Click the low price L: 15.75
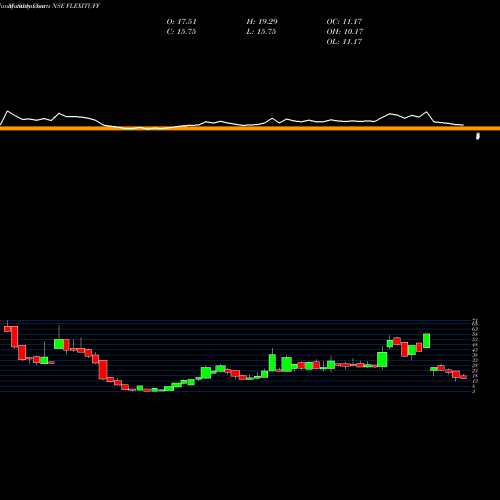The image size is (500, 500). click(x=261, y=32)
